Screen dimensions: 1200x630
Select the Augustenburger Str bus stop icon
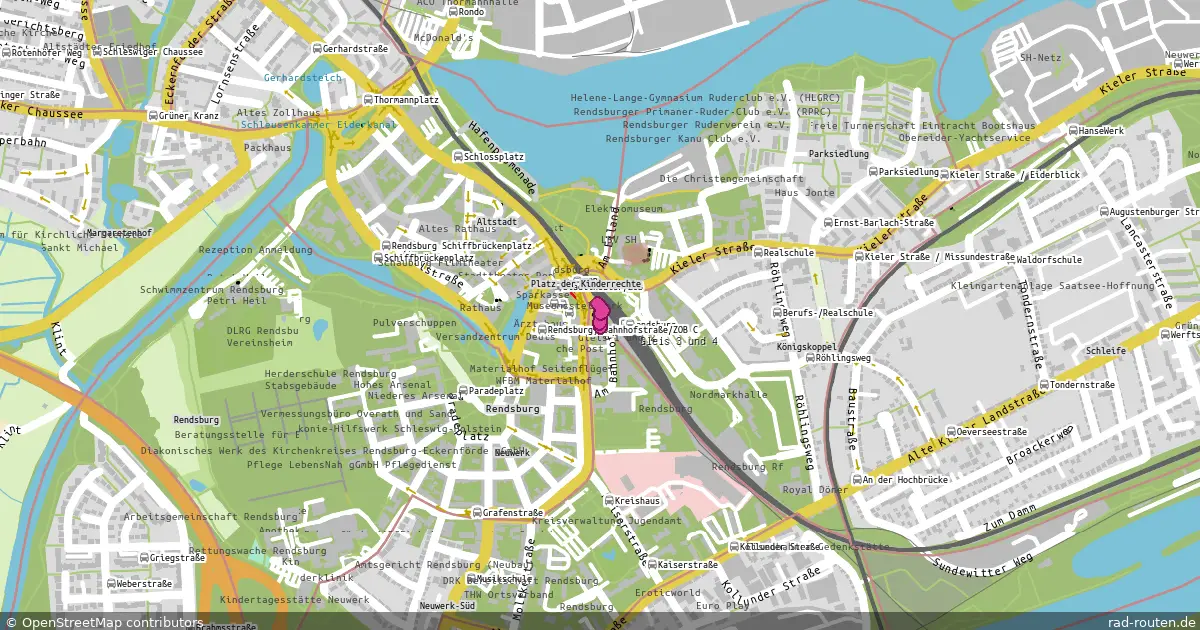coord(1103,213)
